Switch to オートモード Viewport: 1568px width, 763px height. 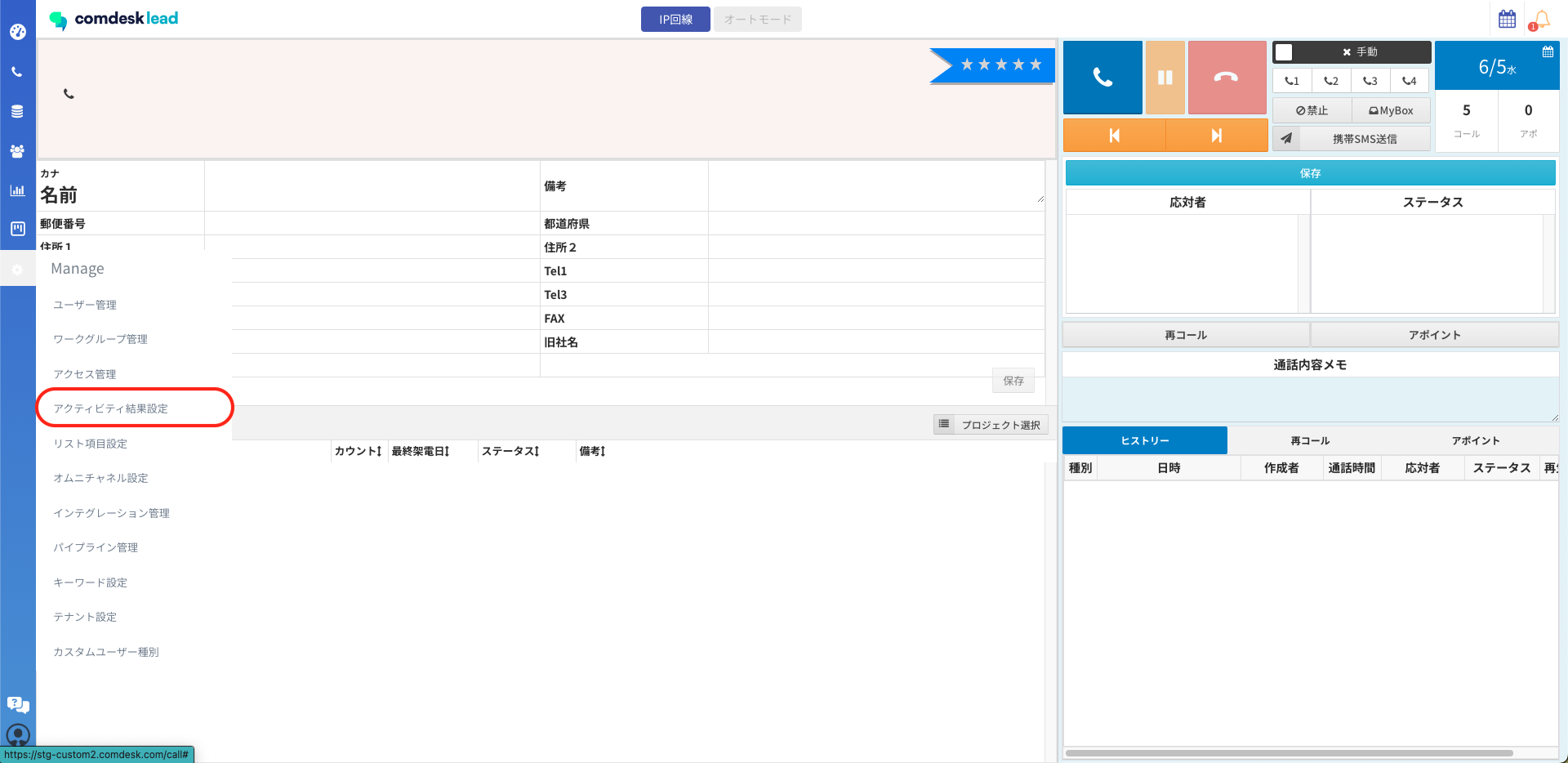tap(757, 20)
